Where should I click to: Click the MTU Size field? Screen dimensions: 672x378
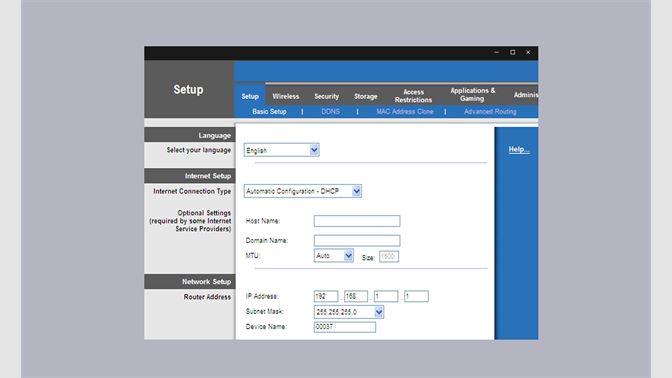tap(389, 257)
